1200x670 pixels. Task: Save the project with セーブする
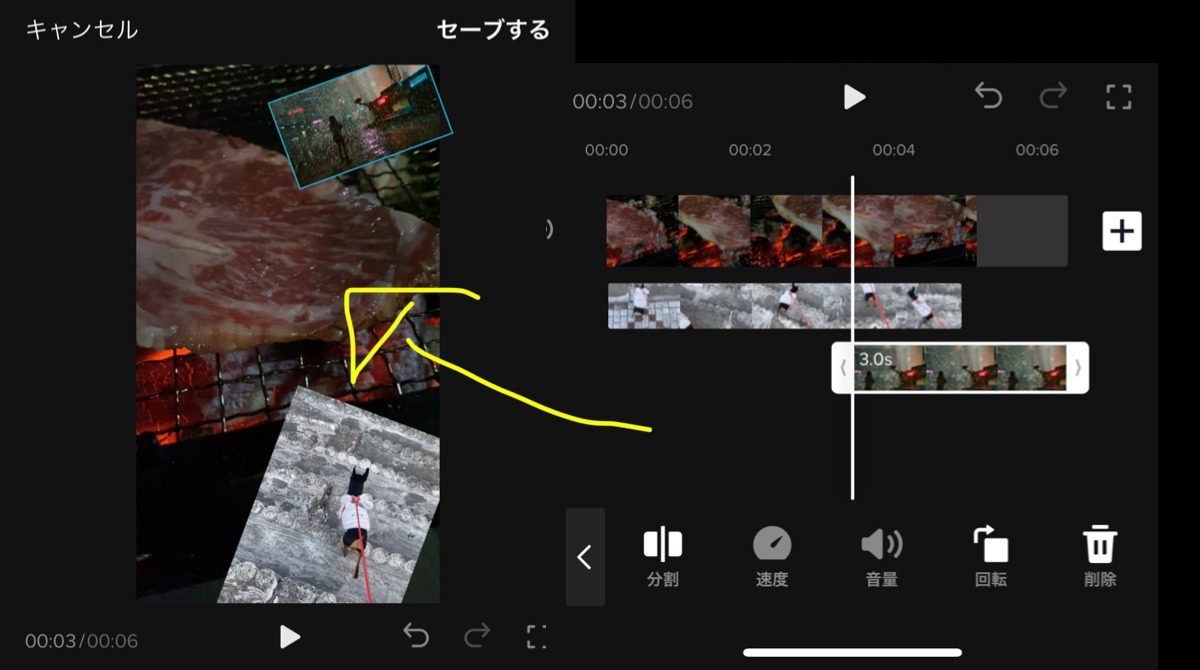point(492,30)
